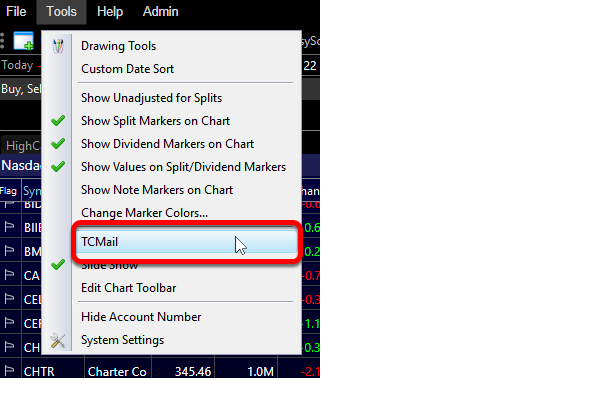Click the Buy, Sell panel header

(x=21, y=89)
